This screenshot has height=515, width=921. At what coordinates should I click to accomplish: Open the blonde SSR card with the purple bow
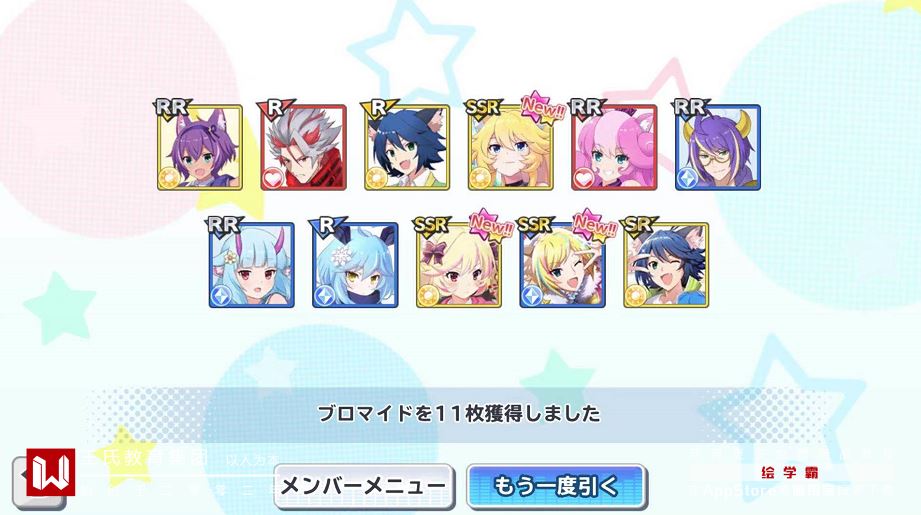tap(459, 265)
